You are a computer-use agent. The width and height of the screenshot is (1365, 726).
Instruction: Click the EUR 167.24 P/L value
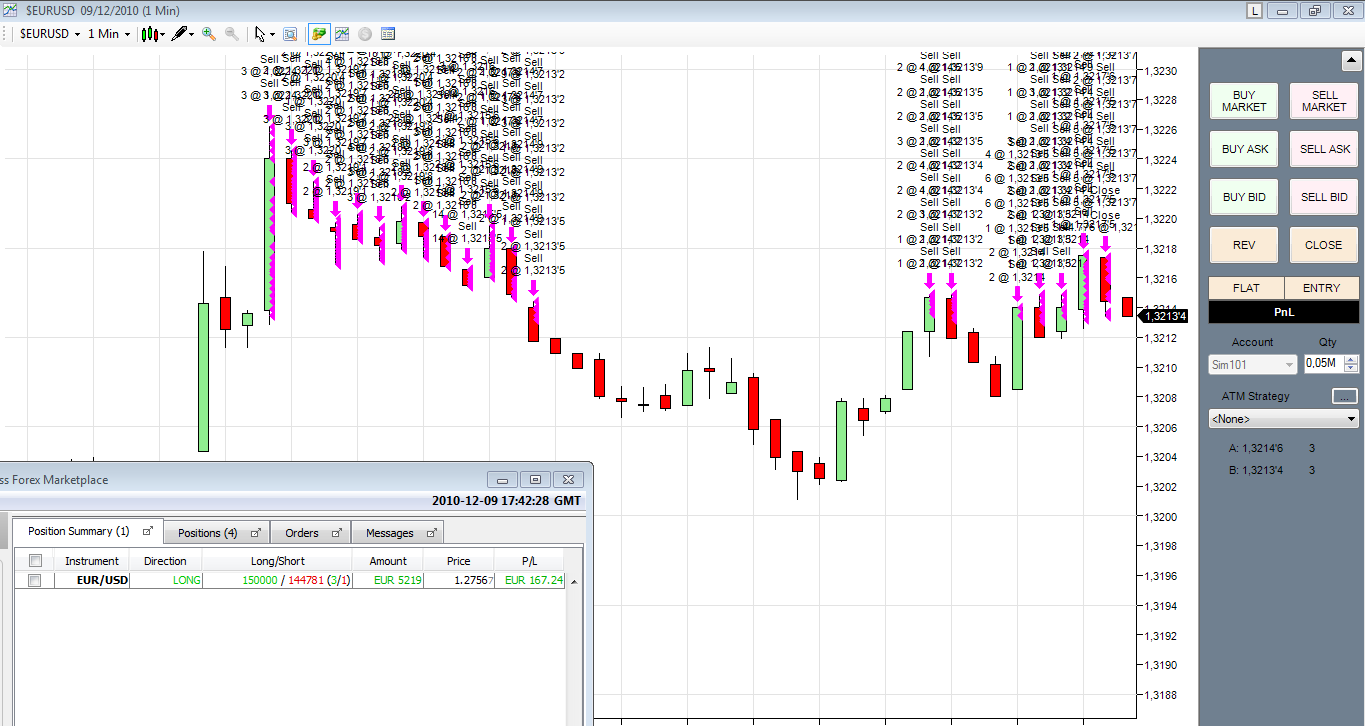pyautogui.click(x=534, y=580)
